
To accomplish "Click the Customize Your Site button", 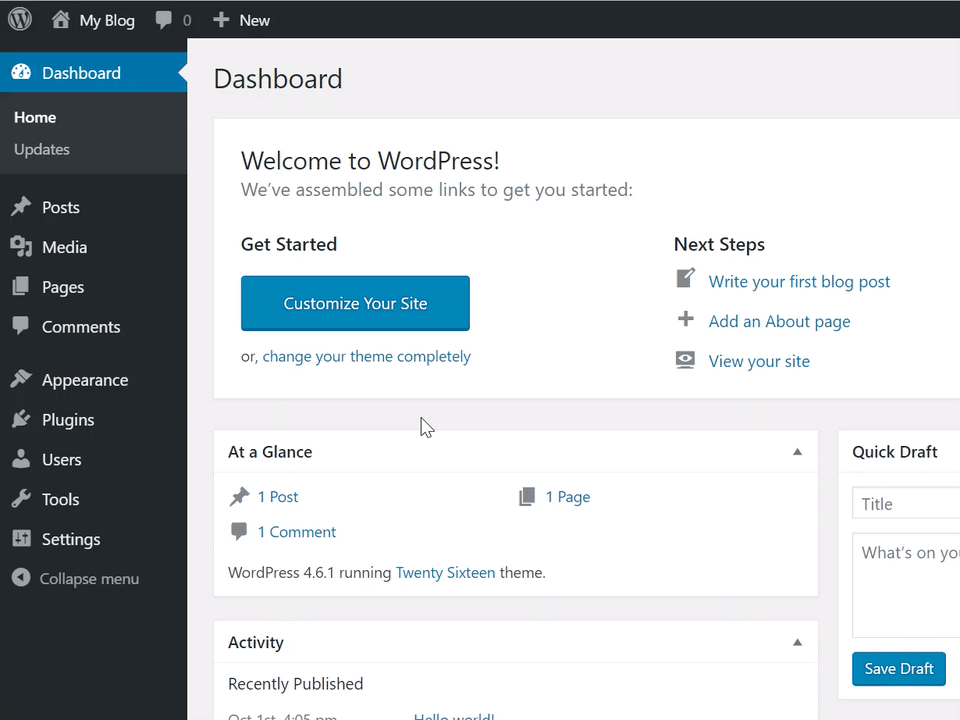I will (355, 303).
